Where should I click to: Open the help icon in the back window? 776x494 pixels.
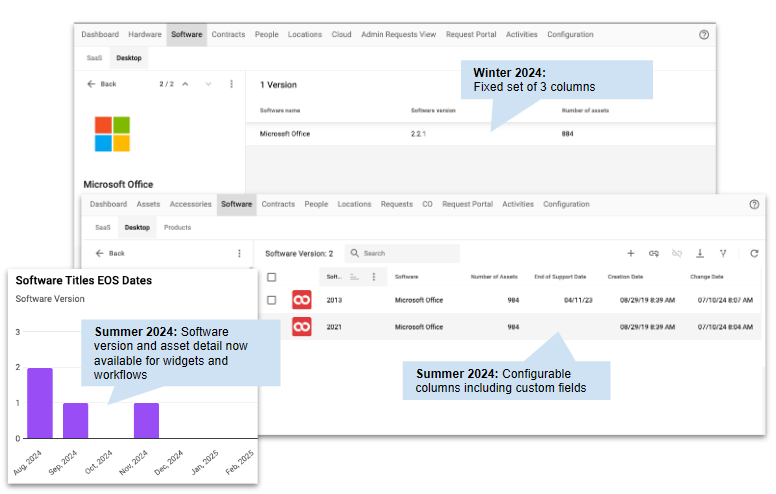704,35
